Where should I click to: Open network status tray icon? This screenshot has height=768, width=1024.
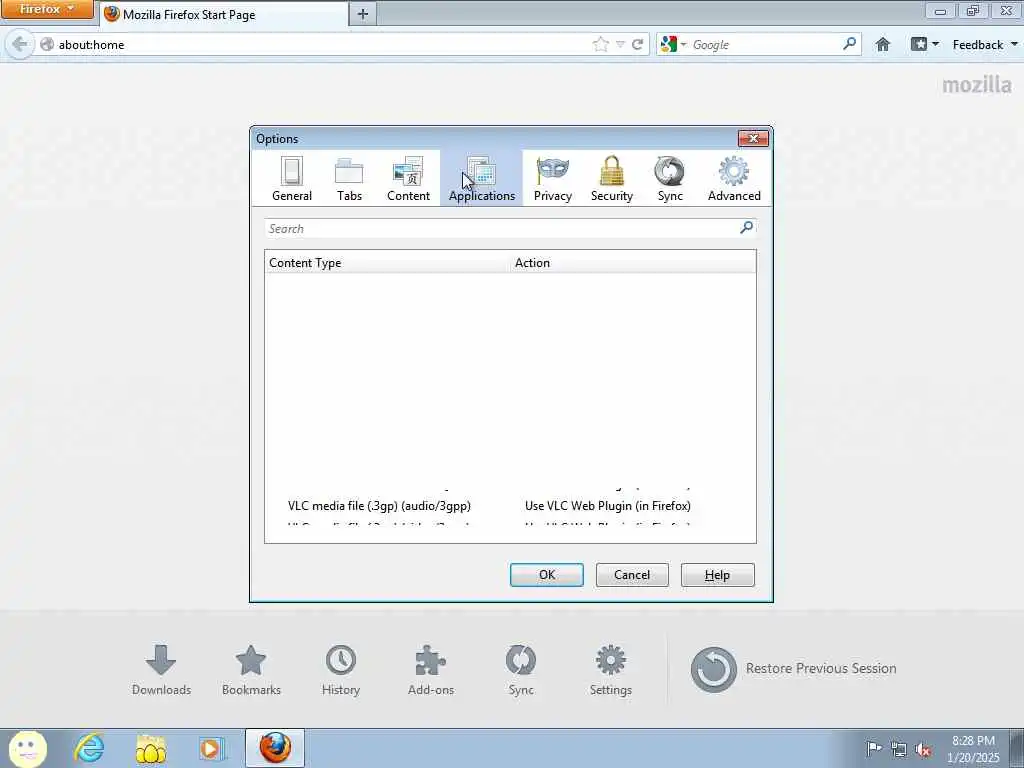[x=899, y=749]
